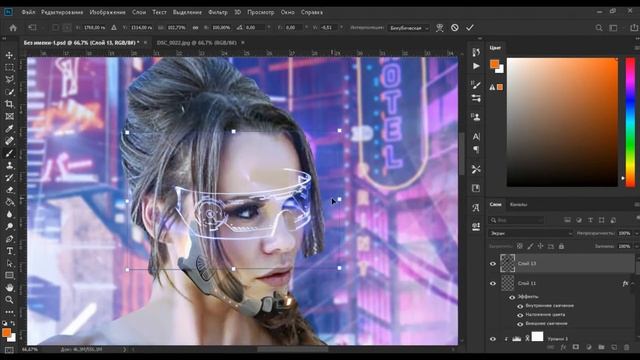Select the Blur droplet tool
Image resolution: width=640 pixels, height=360 pixels.
tap(9, 214)
